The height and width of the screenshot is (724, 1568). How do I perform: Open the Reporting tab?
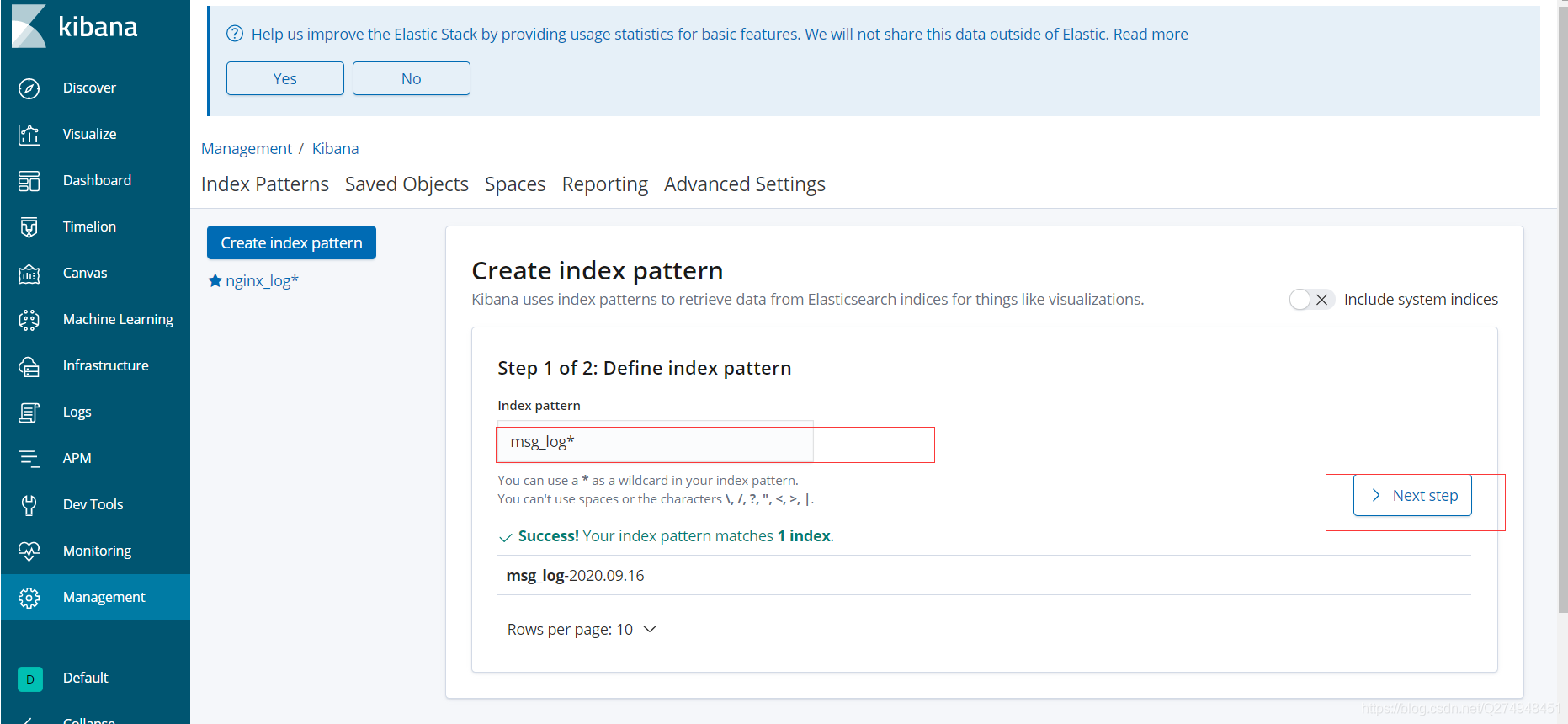tap(605, 184)
